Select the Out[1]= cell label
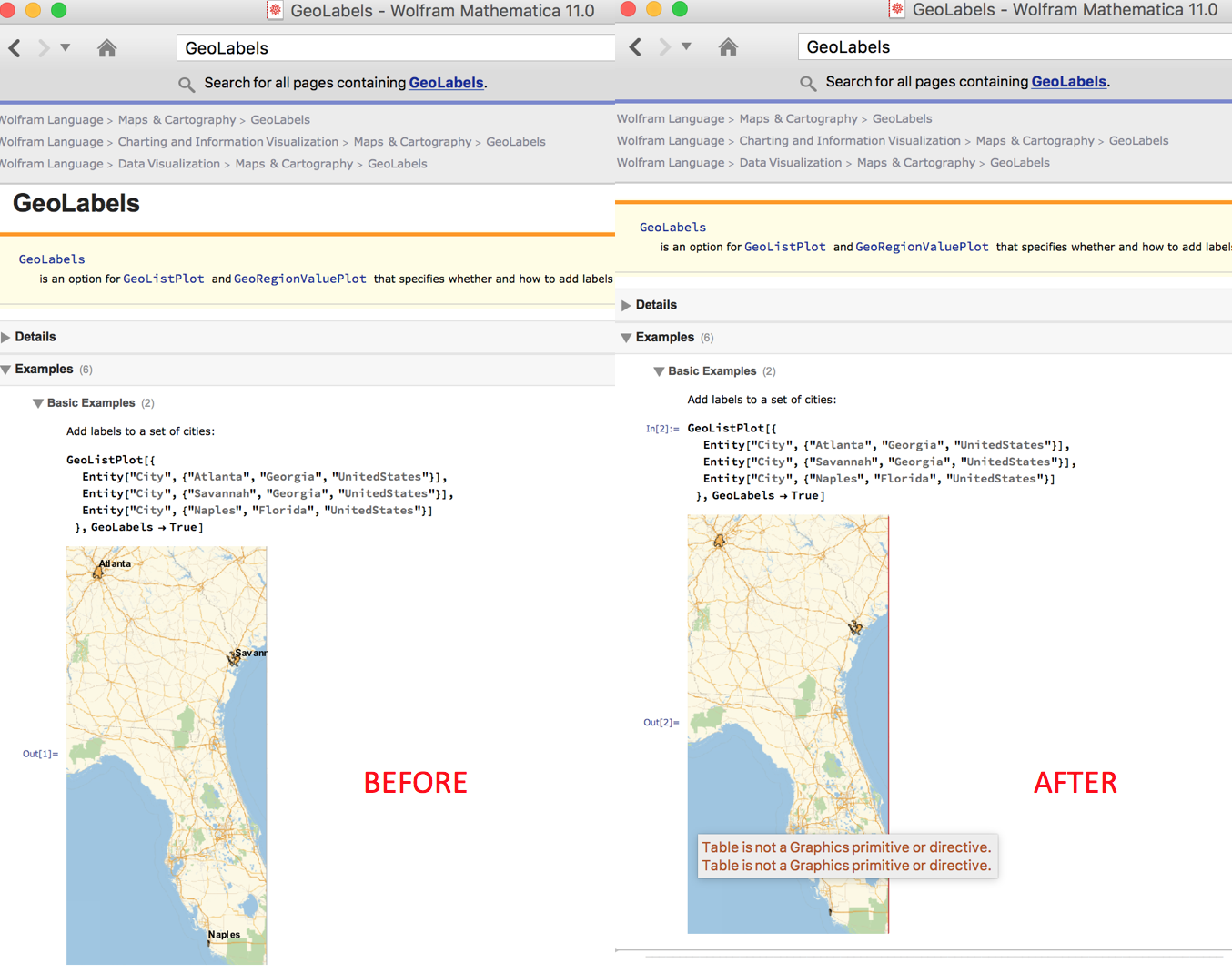Screen dimensions: 1232x974 pos(40,755)
